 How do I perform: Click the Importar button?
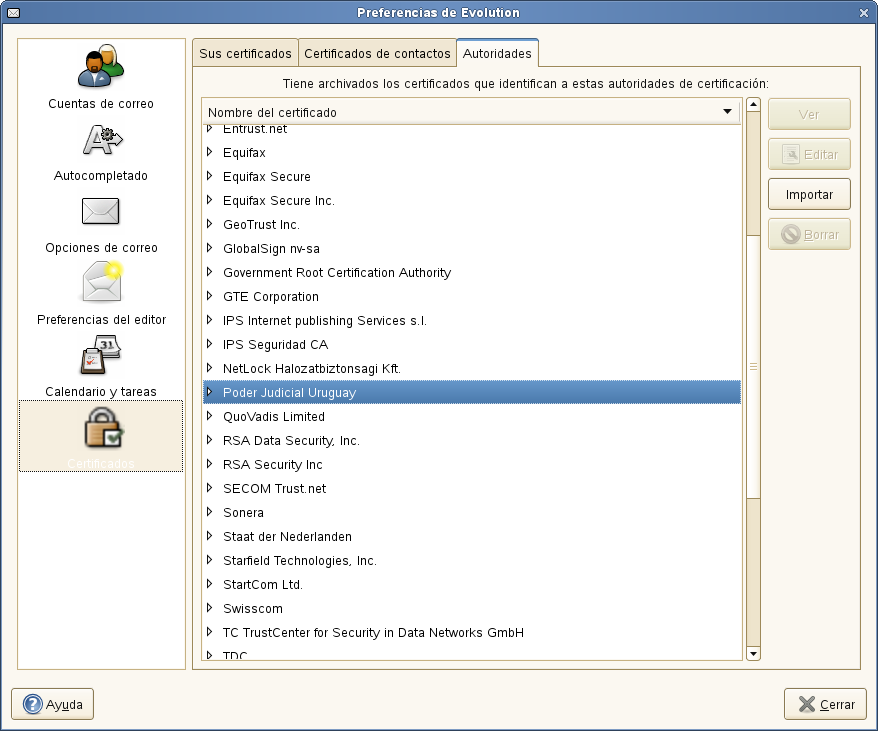coord(809,194)
